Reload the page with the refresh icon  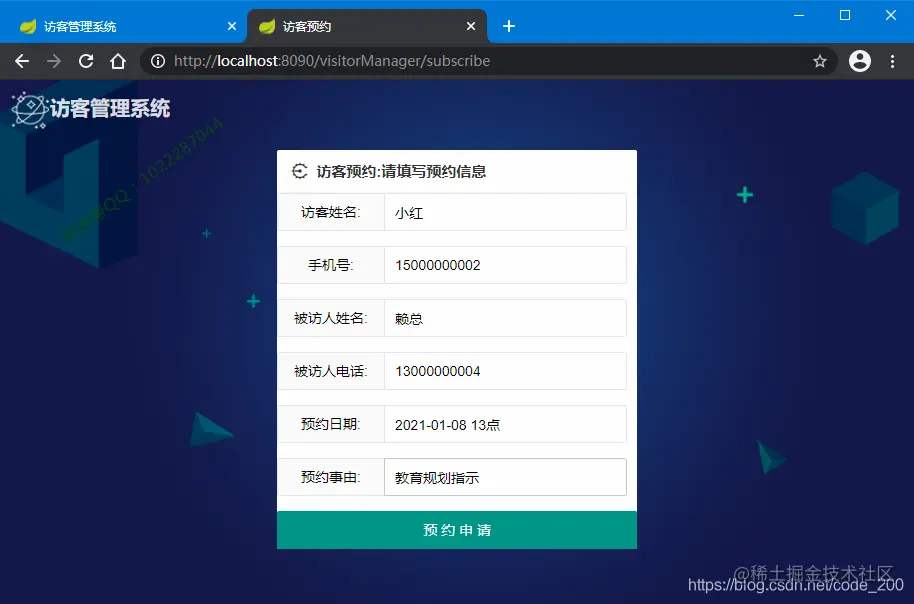(x=86, y=61)
